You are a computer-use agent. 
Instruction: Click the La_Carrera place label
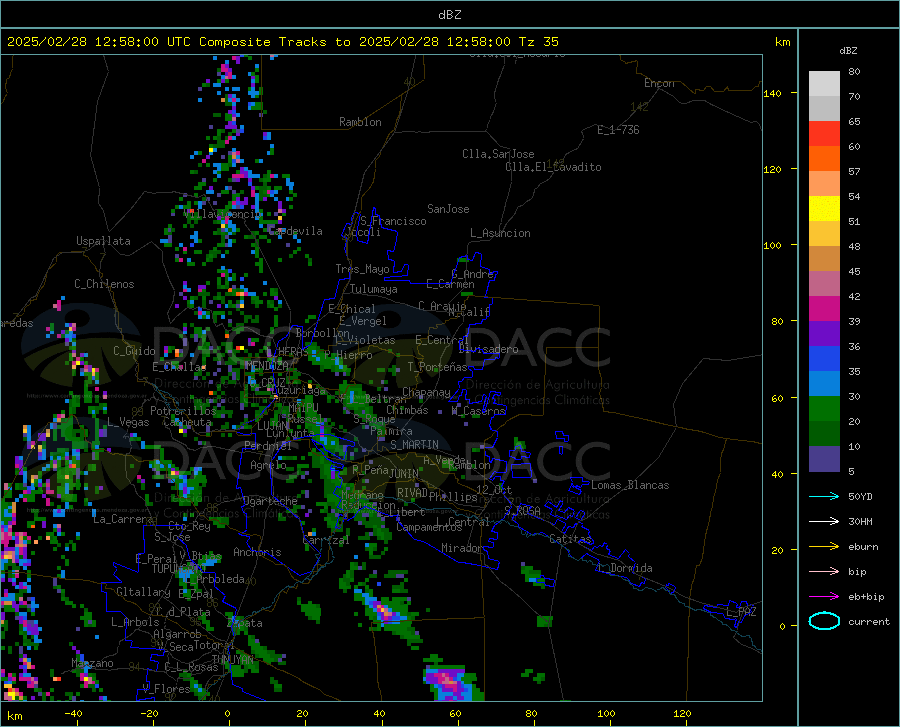[x=123, y=519]
